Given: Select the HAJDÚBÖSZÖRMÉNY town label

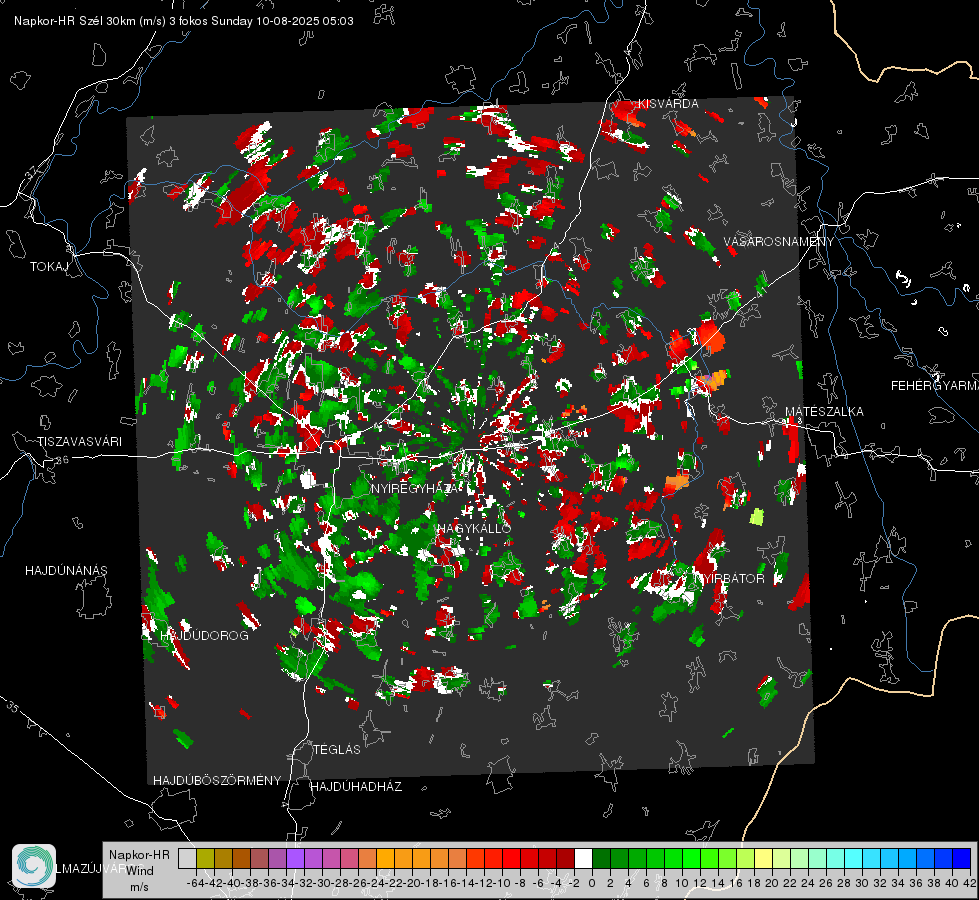Looking at the screenshot, I should pyautogui.click(x=217, y=781).
